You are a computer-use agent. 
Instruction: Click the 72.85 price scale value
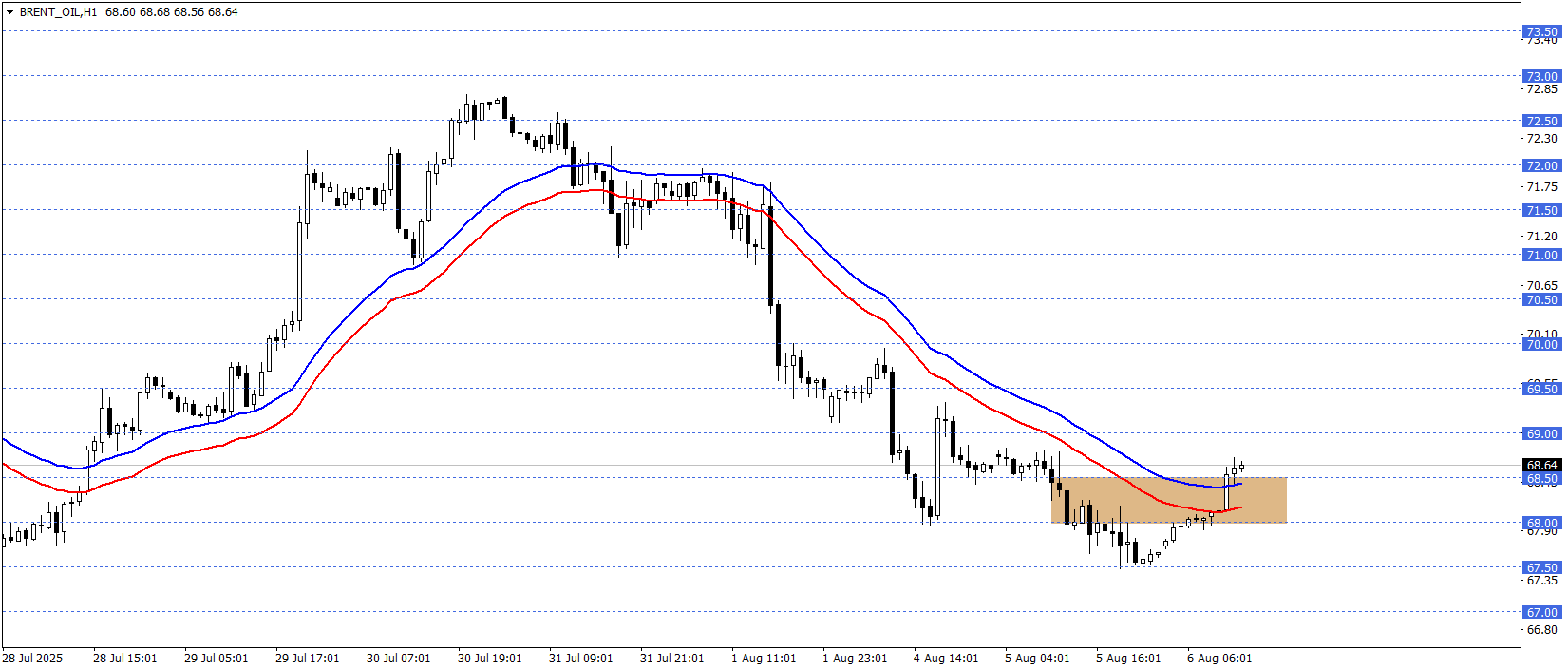coord(1541,89)
